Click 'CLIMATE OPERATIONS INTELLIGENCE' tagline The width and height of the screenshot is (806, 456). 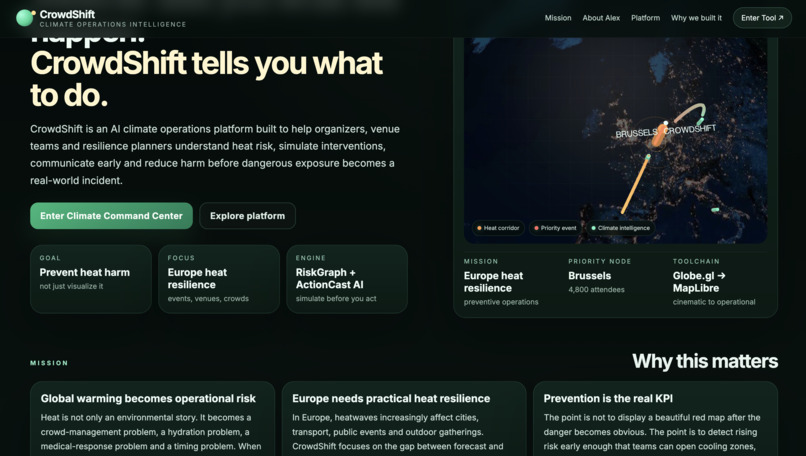(x=113, y=25)
